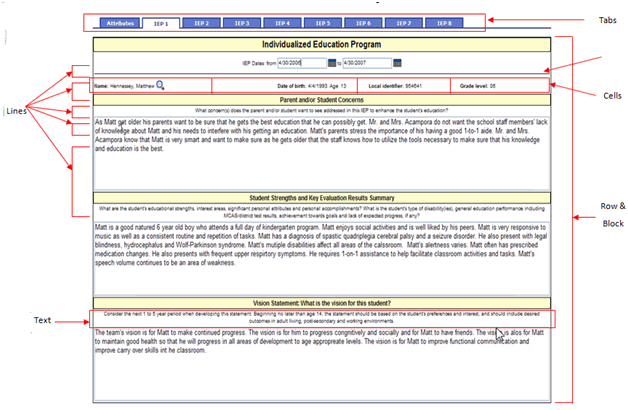Image resolution: width=628 pixels, height=410 pixels.
Task: Open the calendar for IEP end date
Action: click(x=398, y=64)
